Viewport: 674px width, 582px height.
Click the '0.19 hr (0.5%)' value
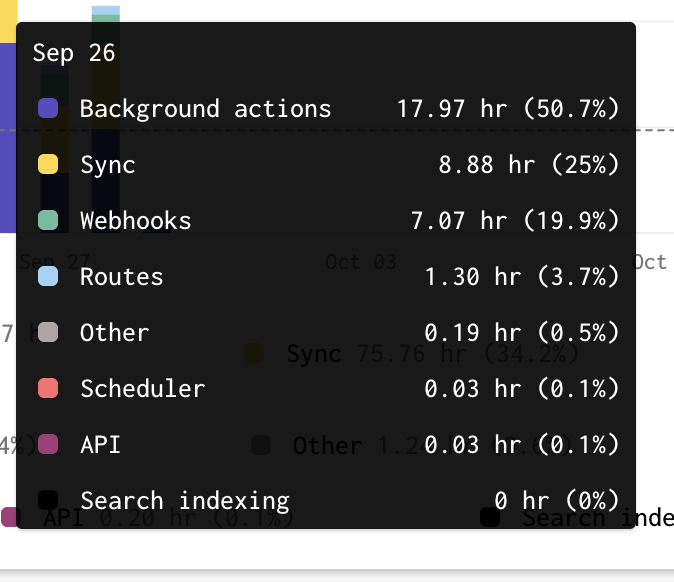coord(522,332)
